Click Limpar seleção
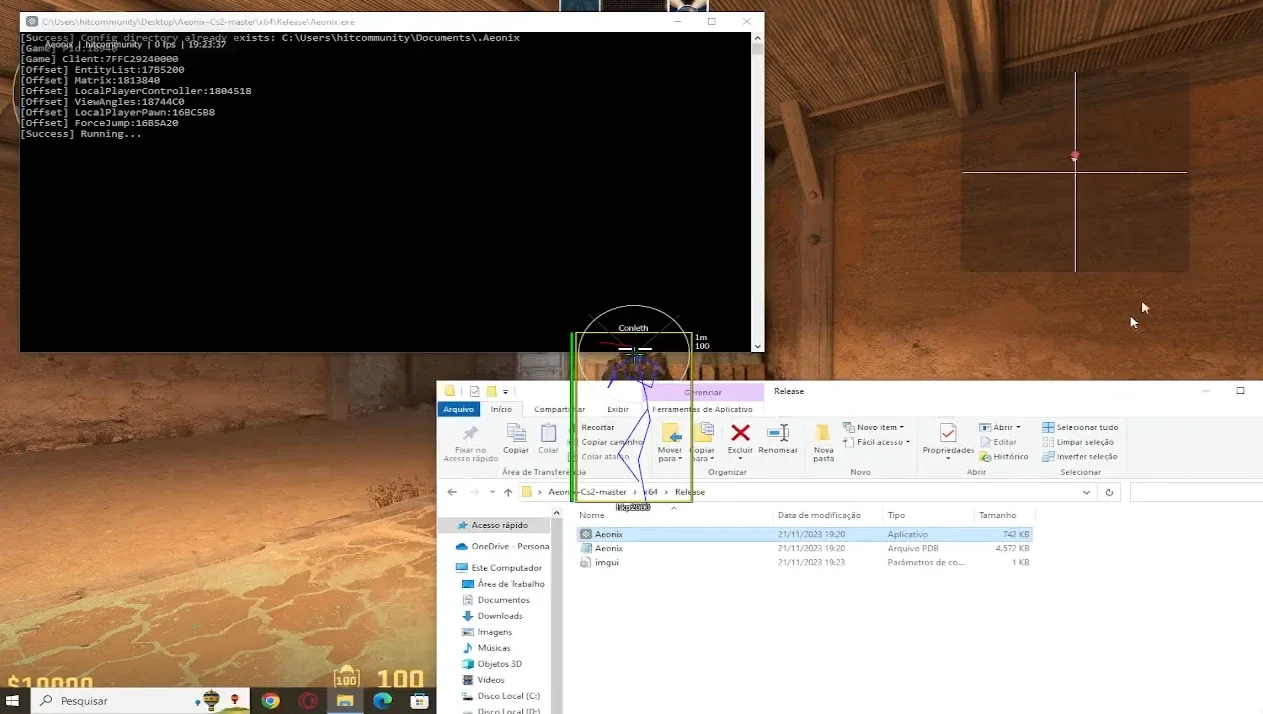This screenshot has width=1263, height=714. point(1078,442)
